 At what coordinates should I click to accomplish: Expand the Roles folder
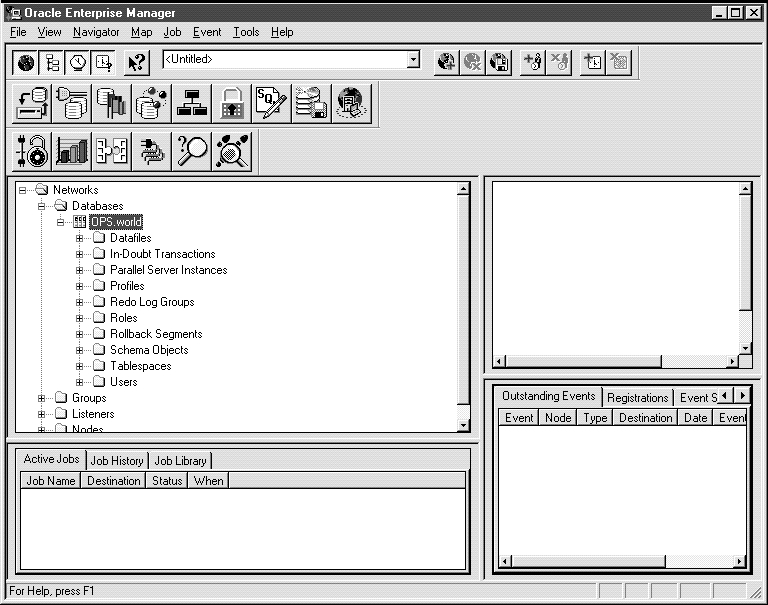79,318
